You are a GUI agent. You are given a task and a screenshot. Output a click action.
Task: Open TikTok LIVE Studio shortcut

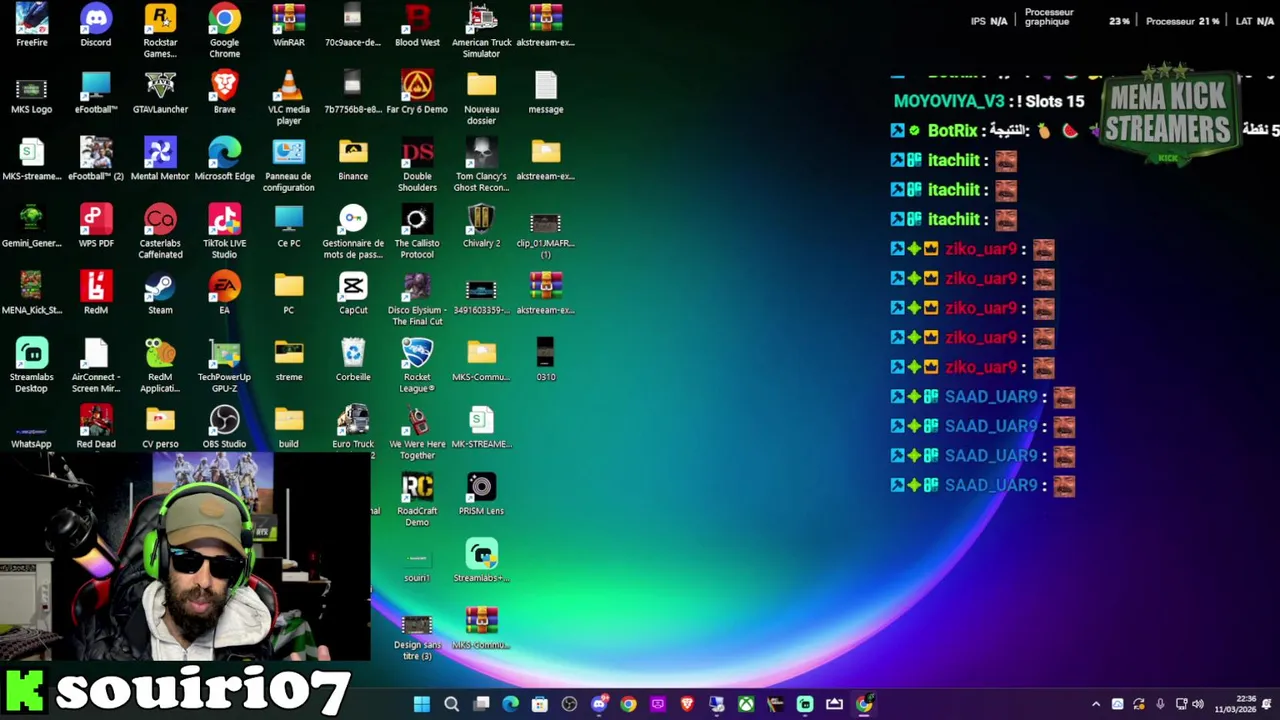[x=224, y=231]
